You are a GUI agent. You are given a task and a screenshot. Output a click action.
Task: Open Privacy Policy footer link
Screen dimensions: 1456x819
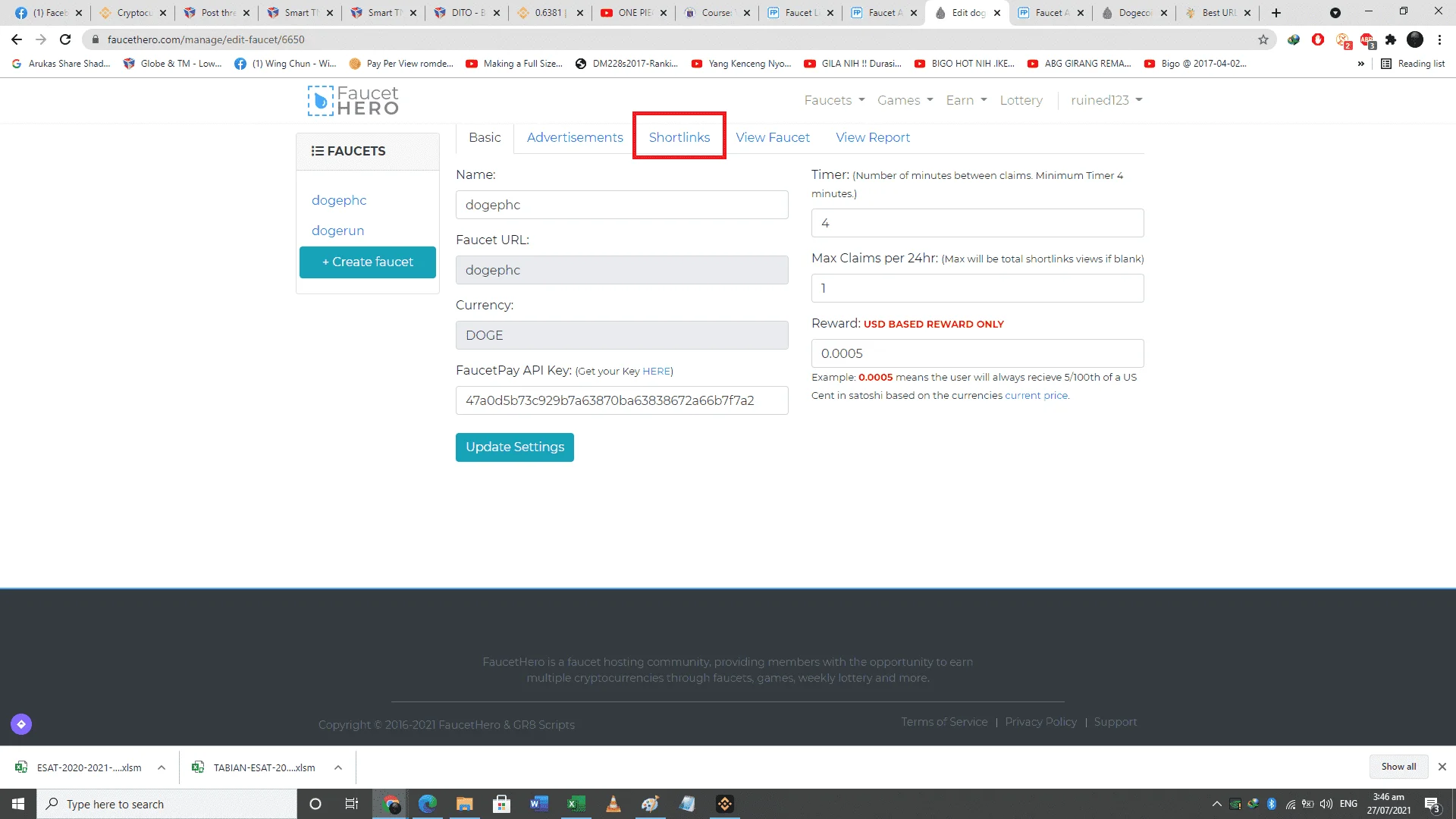tap(1040, 722)
